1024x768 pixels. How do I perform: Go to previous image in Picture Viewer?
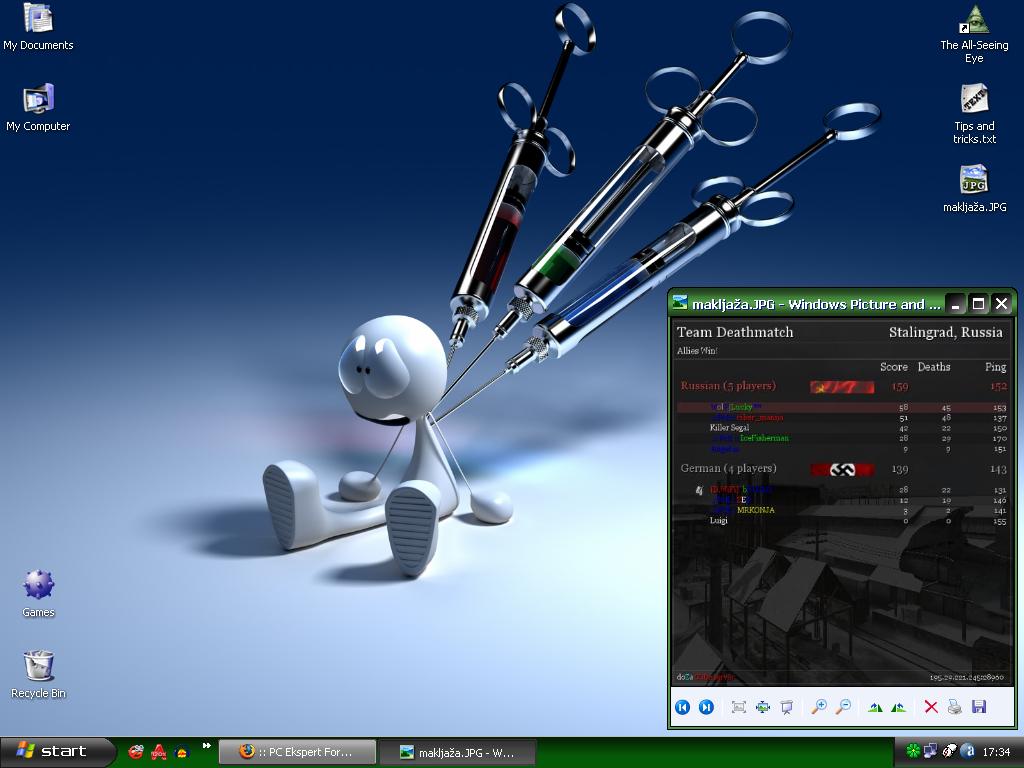(x=683, y=707)
